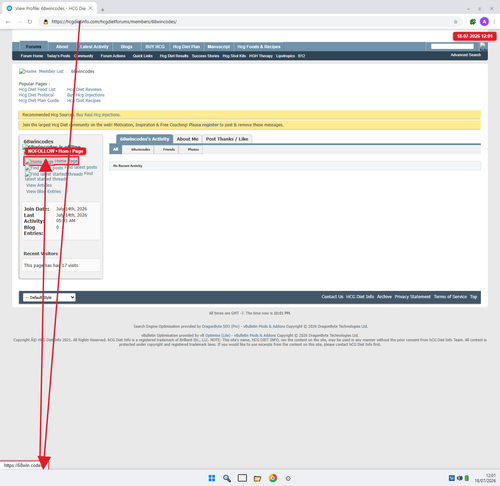This screenshot has height=486, width=500.
Task: Click the site lock icon in address bar
Action: coord(46,22)
